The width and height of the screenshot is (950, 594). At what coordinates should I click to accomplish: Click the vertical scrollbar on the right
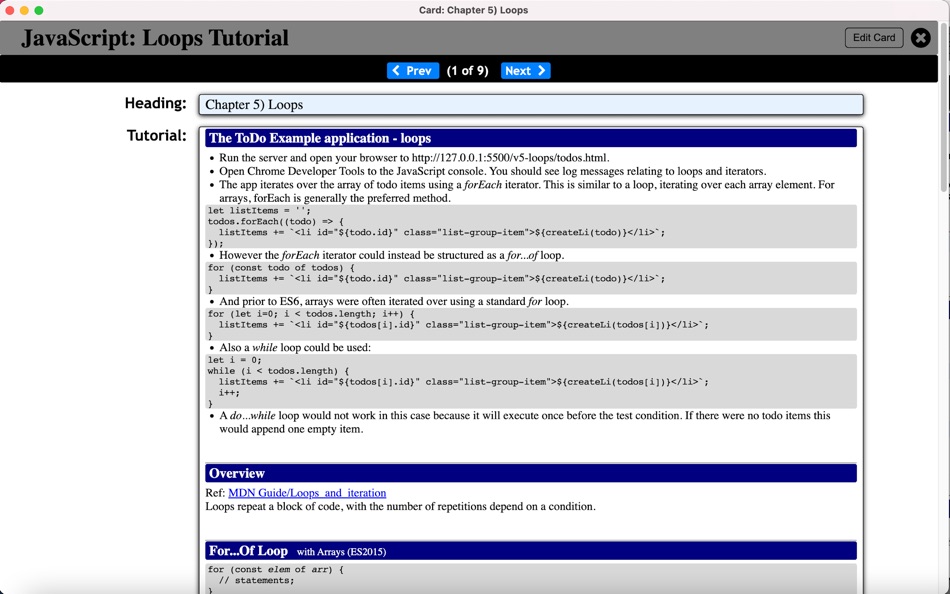tap(944, 108)
